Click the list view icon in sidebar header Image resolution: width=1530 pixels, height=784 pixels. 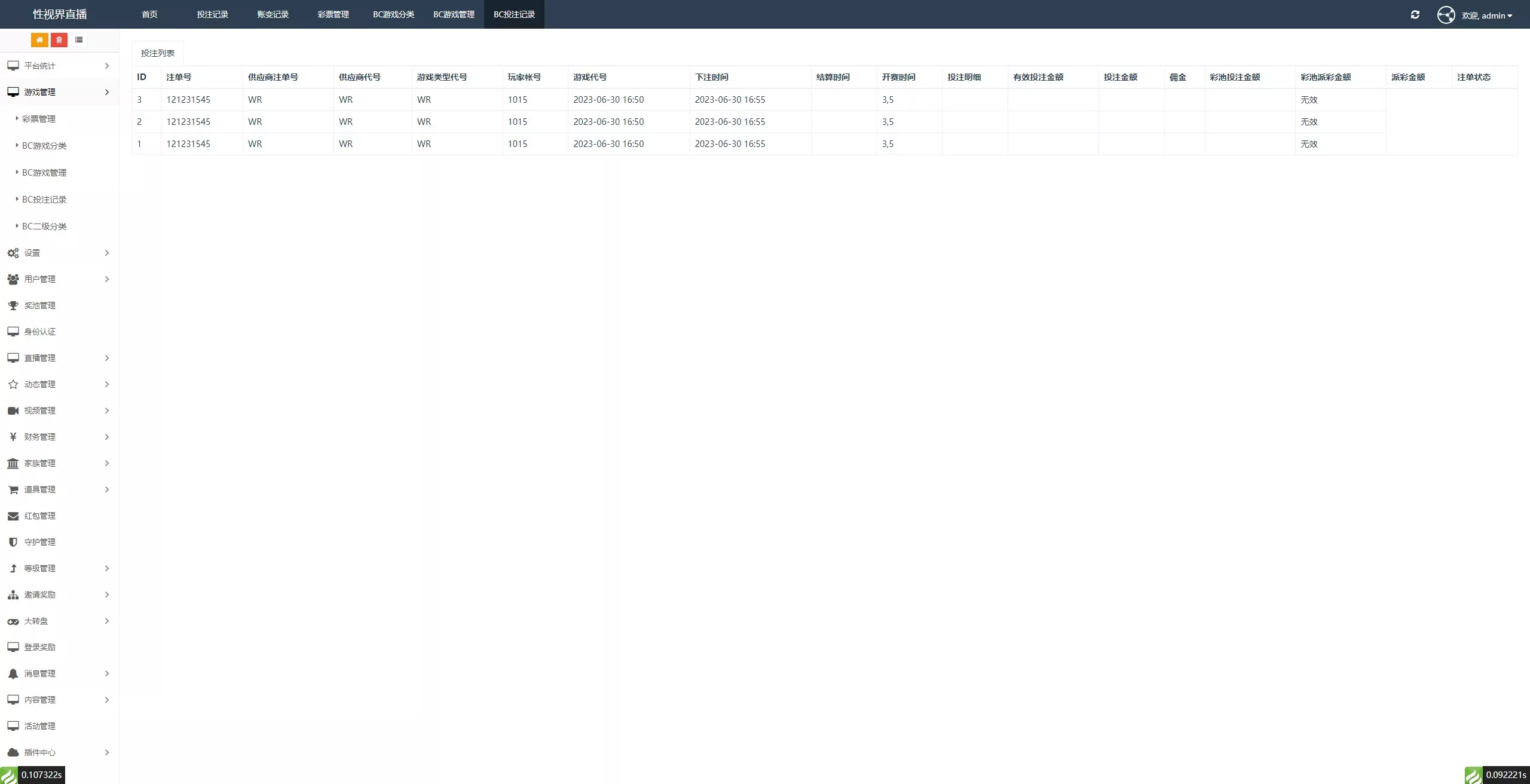(x=79, y=40)
